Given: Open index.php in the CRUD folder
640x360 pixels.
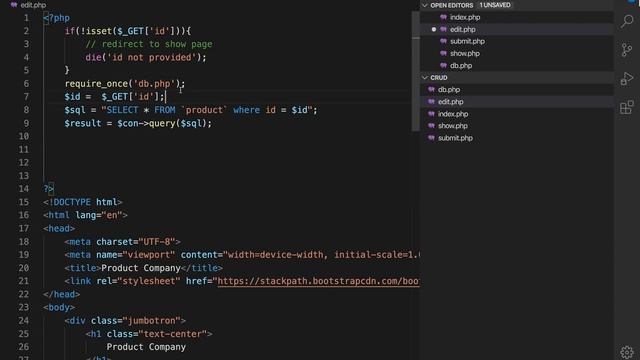Looking at the screenshot, I should pos(453,114).
